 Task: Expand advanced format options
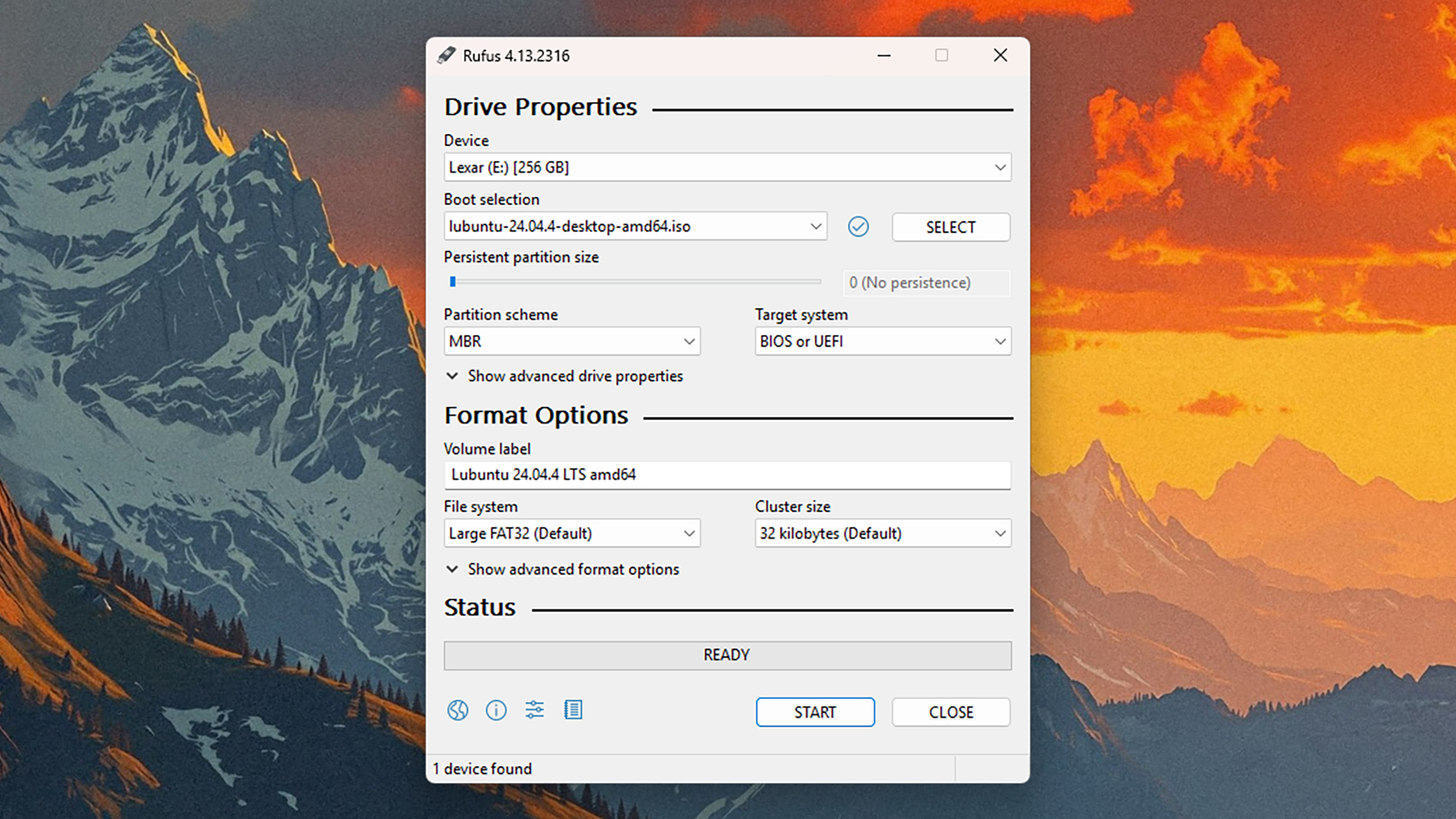[x=565, y=569]
